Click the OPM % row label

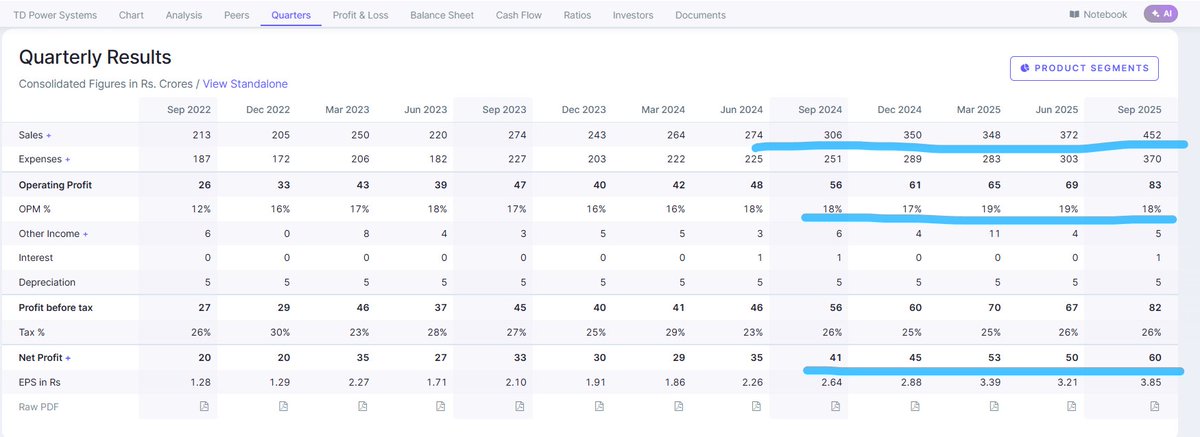pyautogui.click(x=37, y=209)
